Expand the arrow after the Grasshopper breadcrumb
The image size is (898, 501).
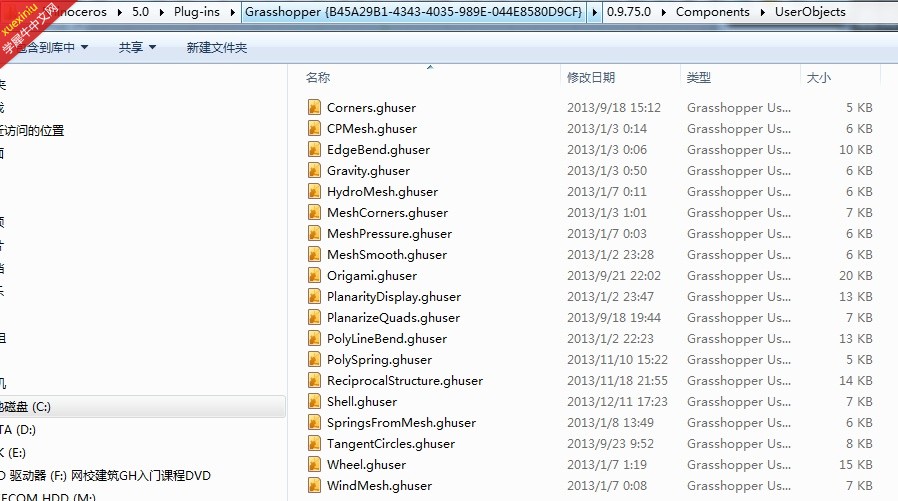click(594, 12)
